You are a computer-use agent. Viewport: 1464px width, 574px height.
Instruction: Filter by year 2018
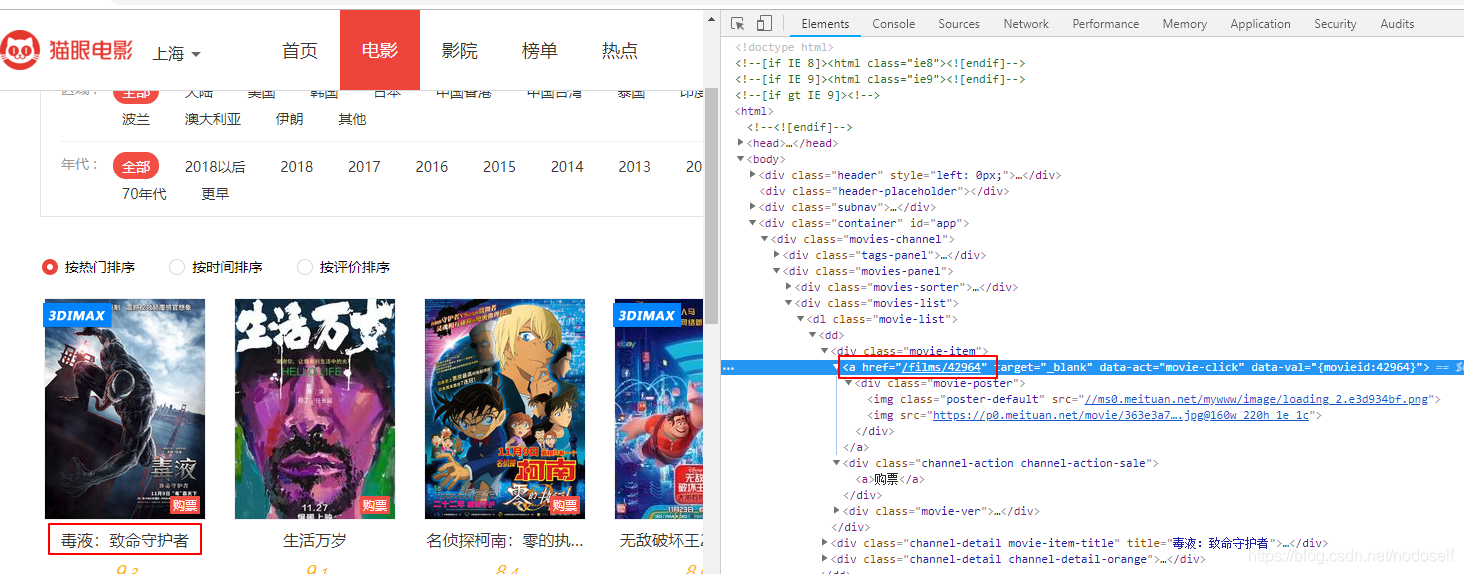297,167
